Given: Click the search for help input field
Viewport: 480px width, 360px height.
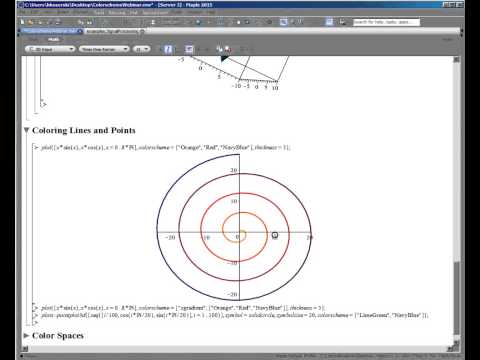Looking at the screenshot, I should click(386, 22).
